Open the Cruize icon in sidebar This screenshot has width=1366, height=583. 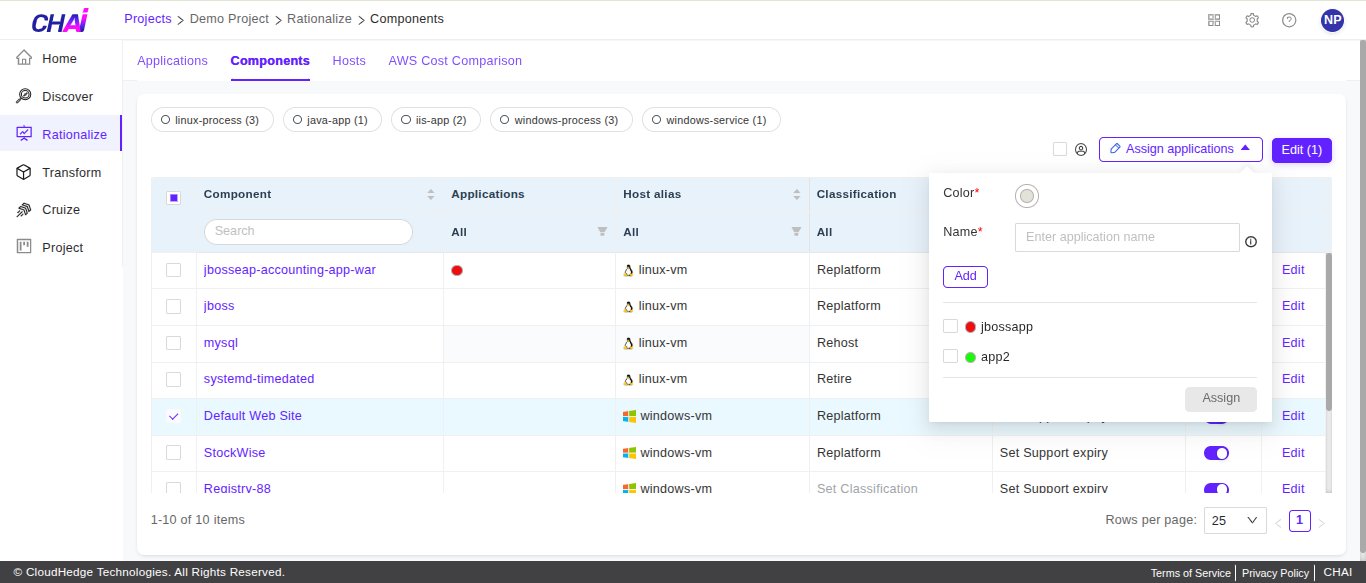24,210
